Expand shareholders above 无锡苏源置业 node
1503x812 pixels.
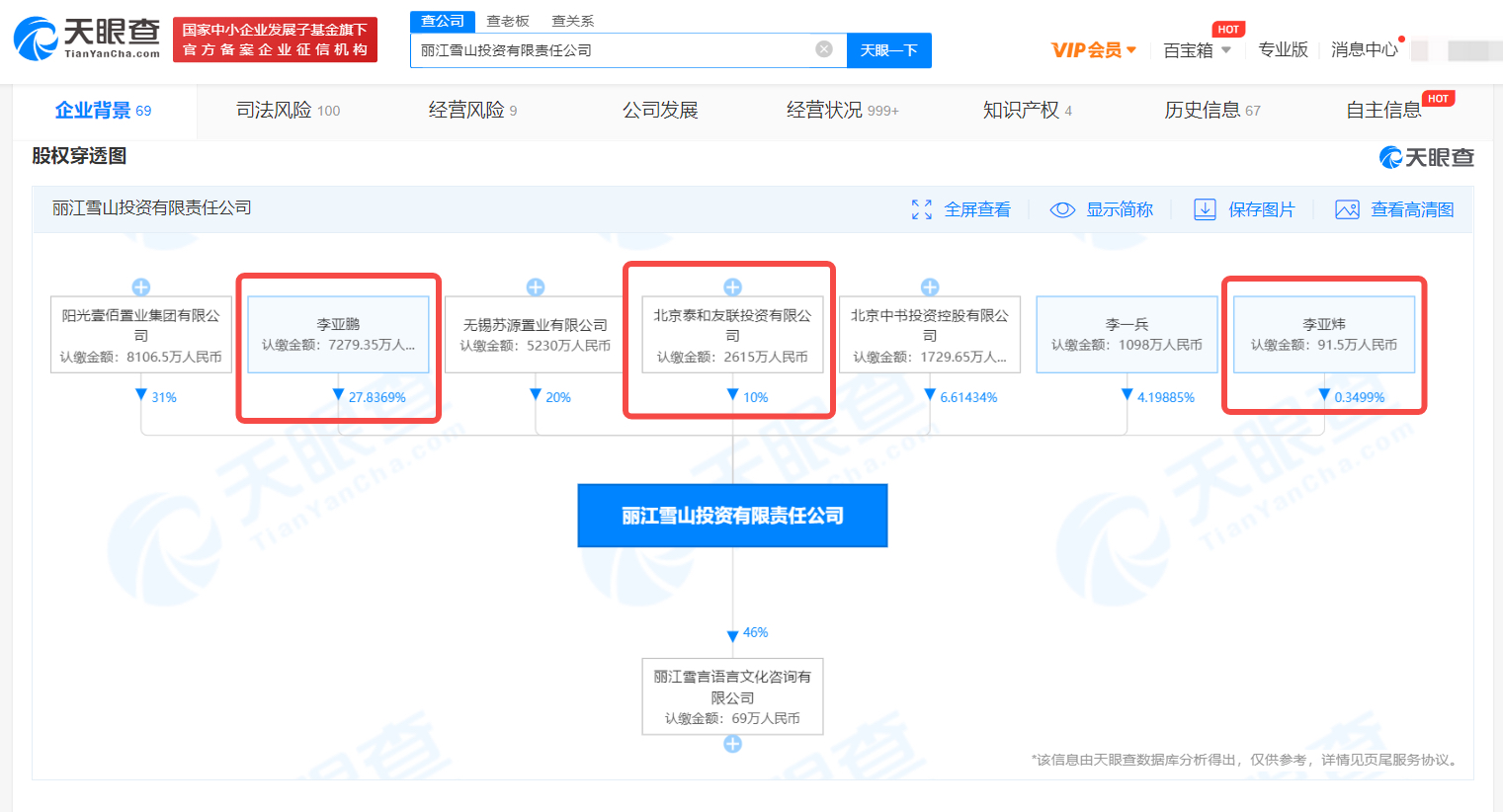pyautogui.click(x=536, y=287)
